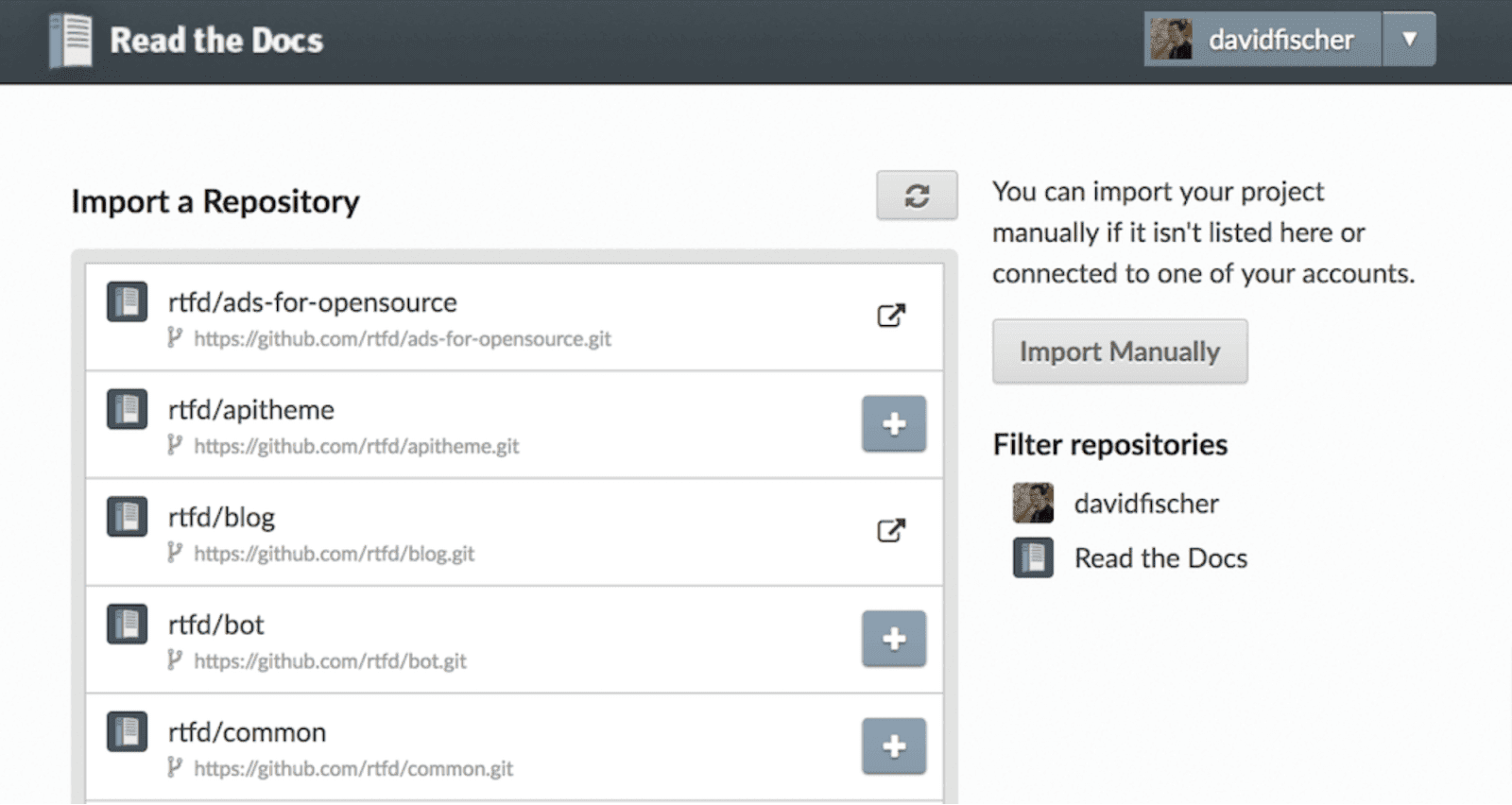This screenshot has width=1512, height=805.
Task: Click the refresh repositories icon
Action: (917, 196)
